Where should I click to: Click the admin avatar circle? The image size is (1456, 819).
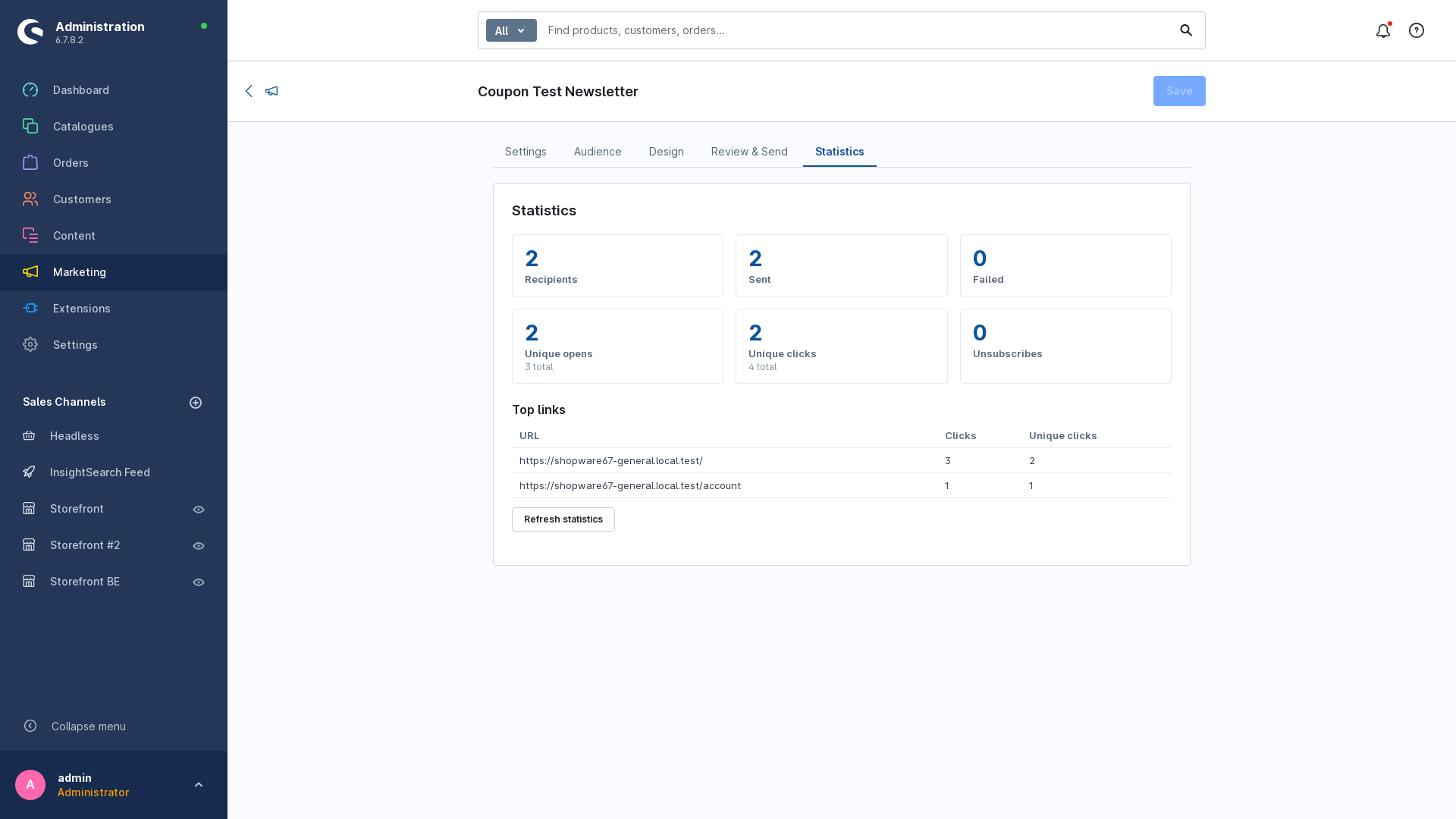click(30, 785)
